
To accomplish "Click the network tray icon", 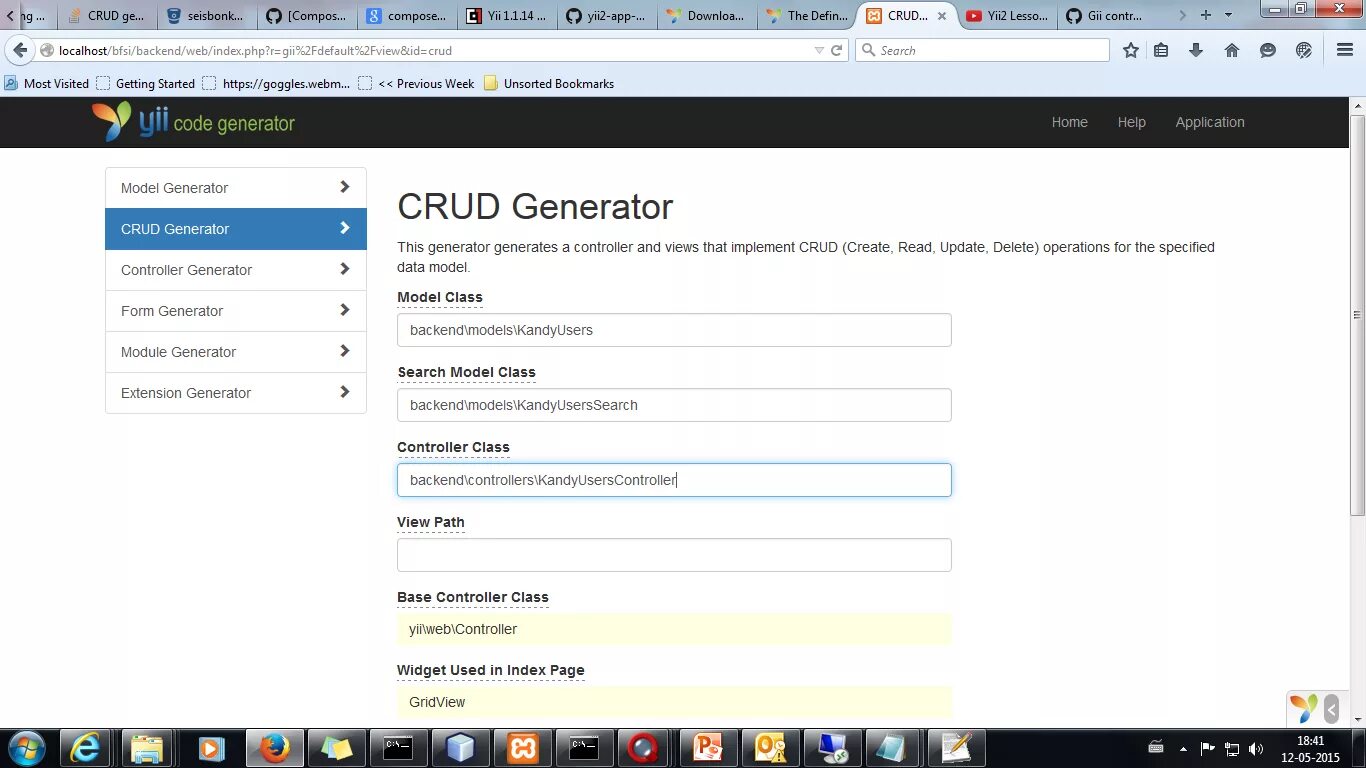I will coord(1232,749).
